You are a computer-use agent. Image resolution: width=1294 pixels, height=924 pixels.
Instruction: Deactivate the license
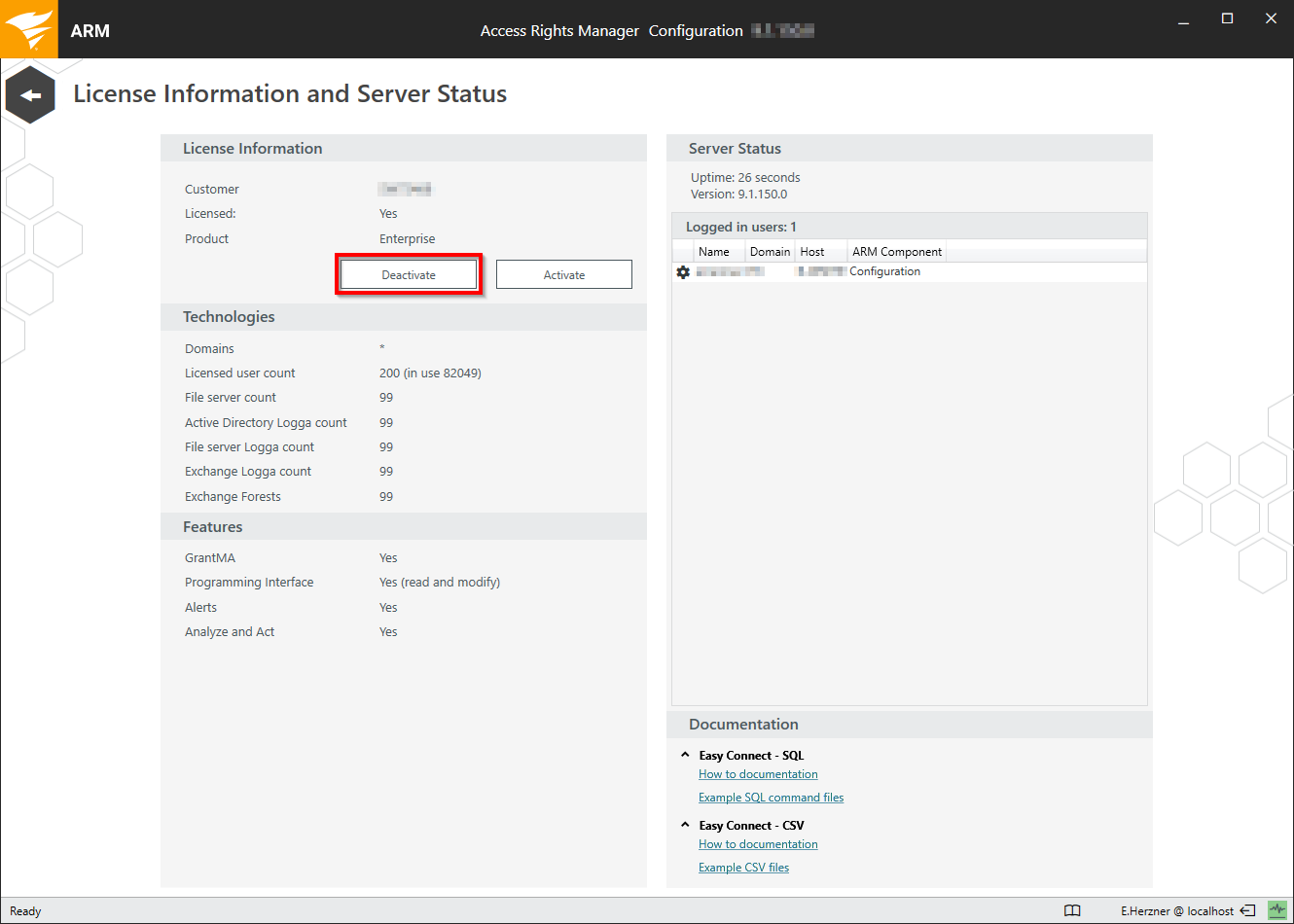pyautogui.click(x=409, y=275)
